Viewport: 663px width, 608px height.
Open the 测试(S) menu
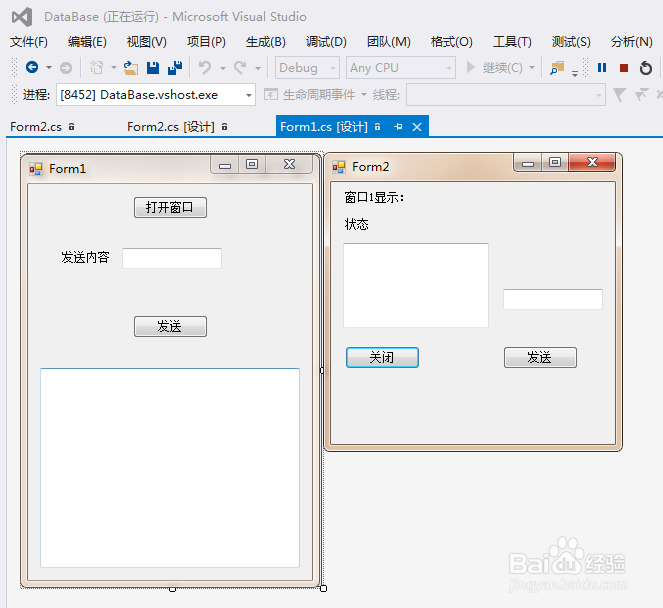(x=571, y=42)
